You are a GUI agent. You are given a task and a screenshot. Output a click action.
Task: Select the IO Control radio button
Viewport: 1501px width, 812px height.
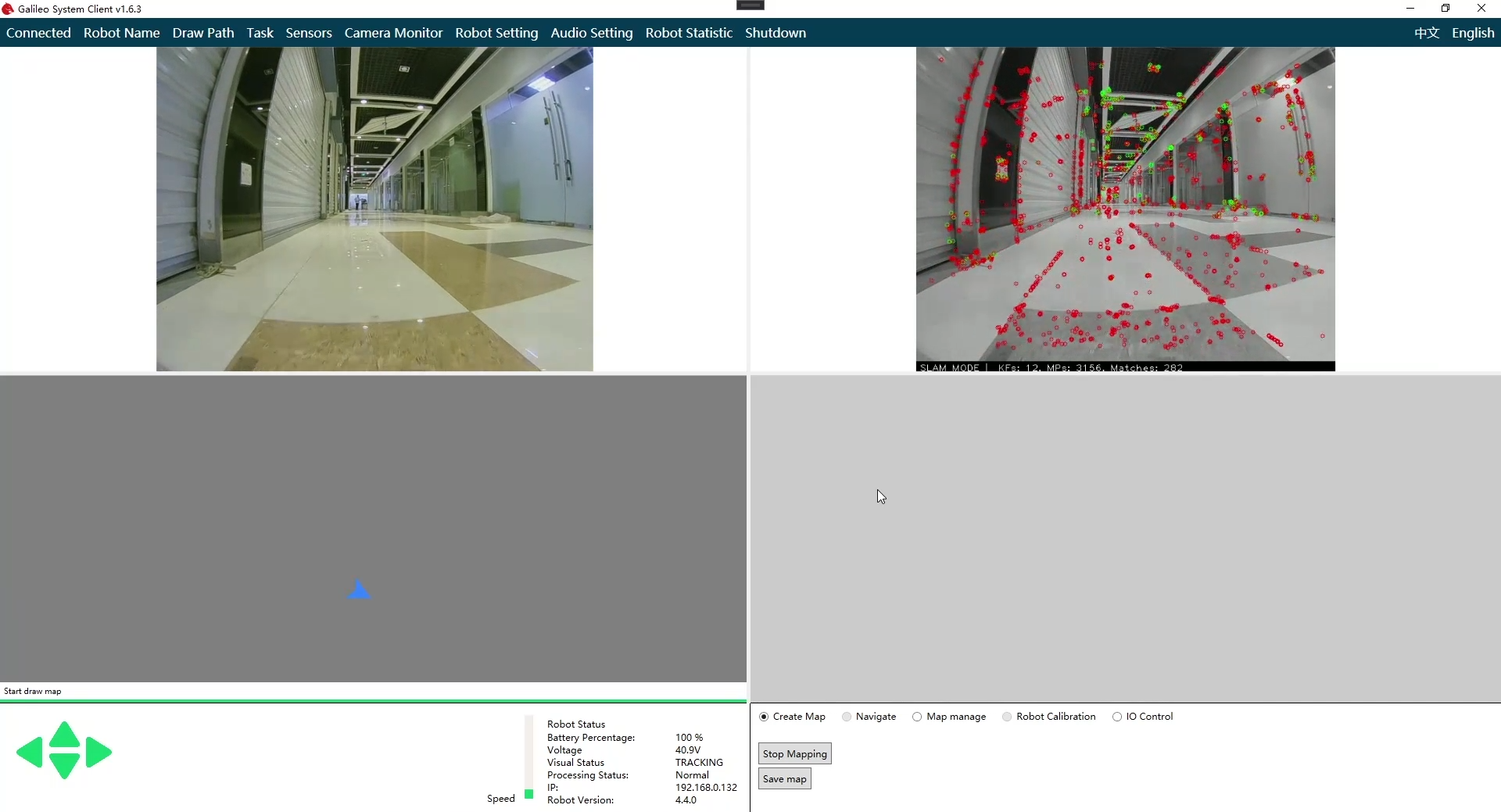tap(1117, 717)
